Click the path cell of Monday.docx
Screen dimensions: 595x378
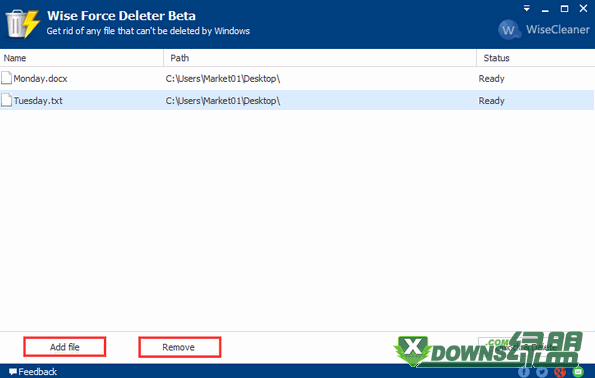tap(223, 79)
